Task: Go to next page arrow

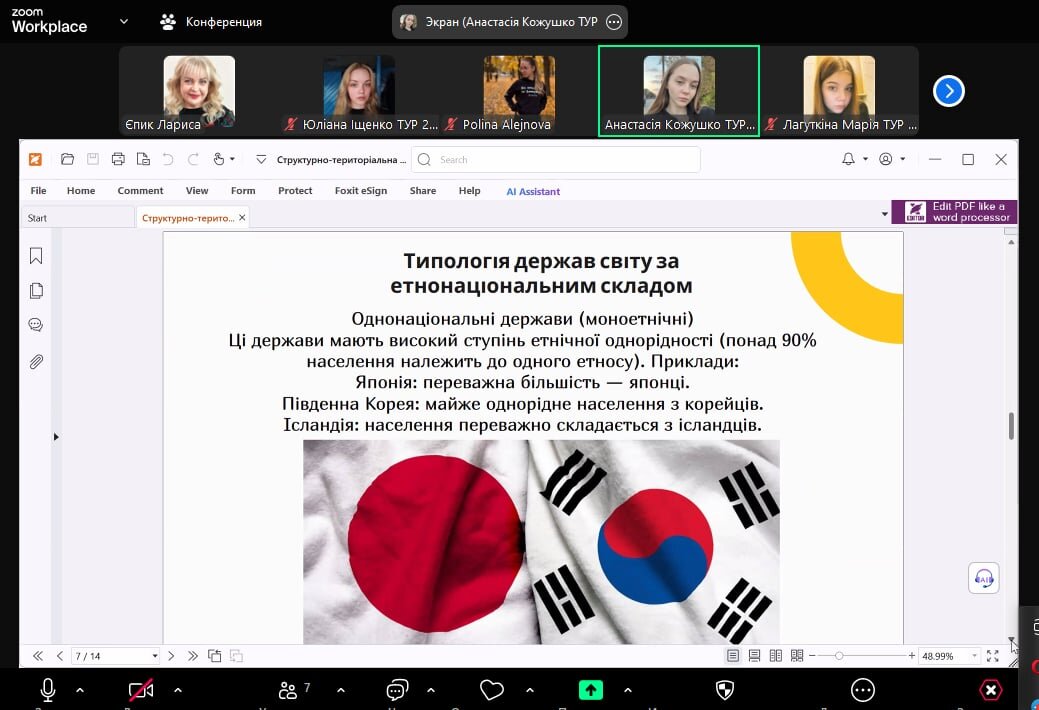Action: (x=171, y=656)
